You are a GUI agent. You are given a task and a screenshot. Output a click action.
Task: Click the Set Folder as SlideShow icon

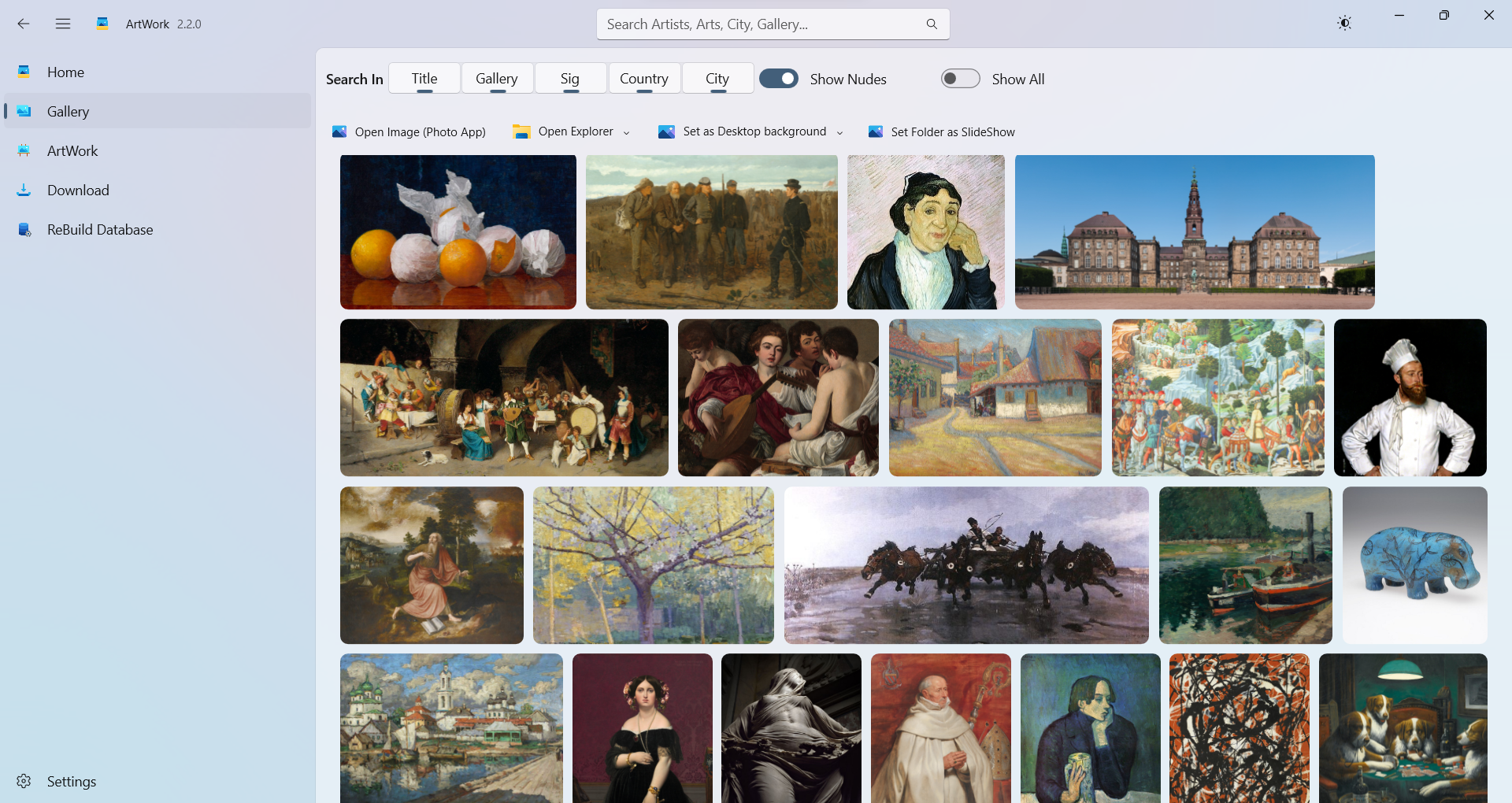[876, 131]
